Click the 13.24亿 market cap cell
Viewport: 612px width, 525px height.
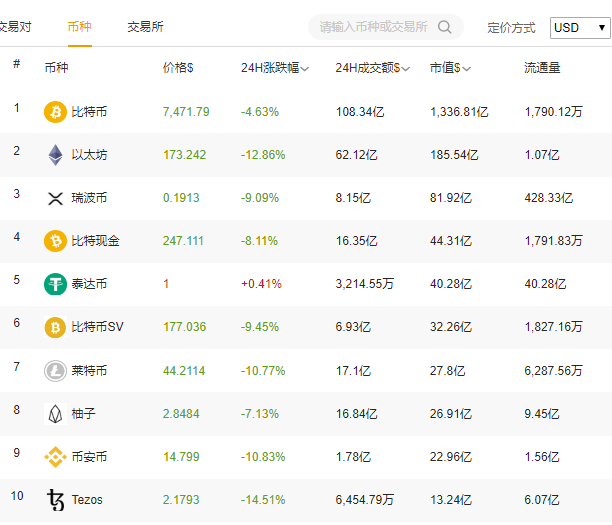tap(451, 500)
